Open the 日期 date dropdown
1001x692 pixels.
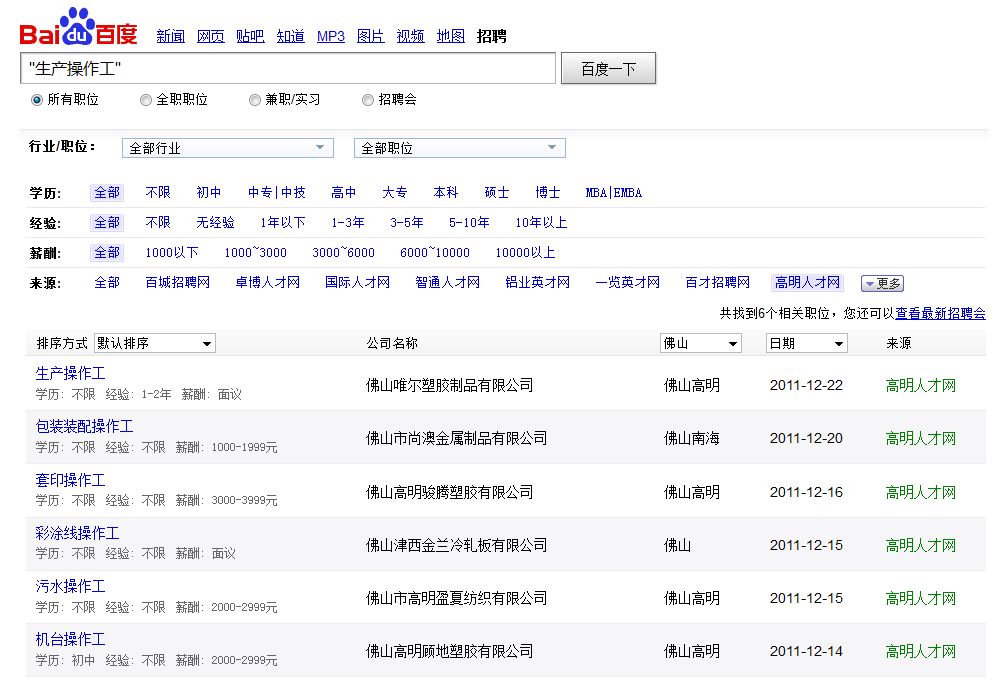click(x=806, y=343)
